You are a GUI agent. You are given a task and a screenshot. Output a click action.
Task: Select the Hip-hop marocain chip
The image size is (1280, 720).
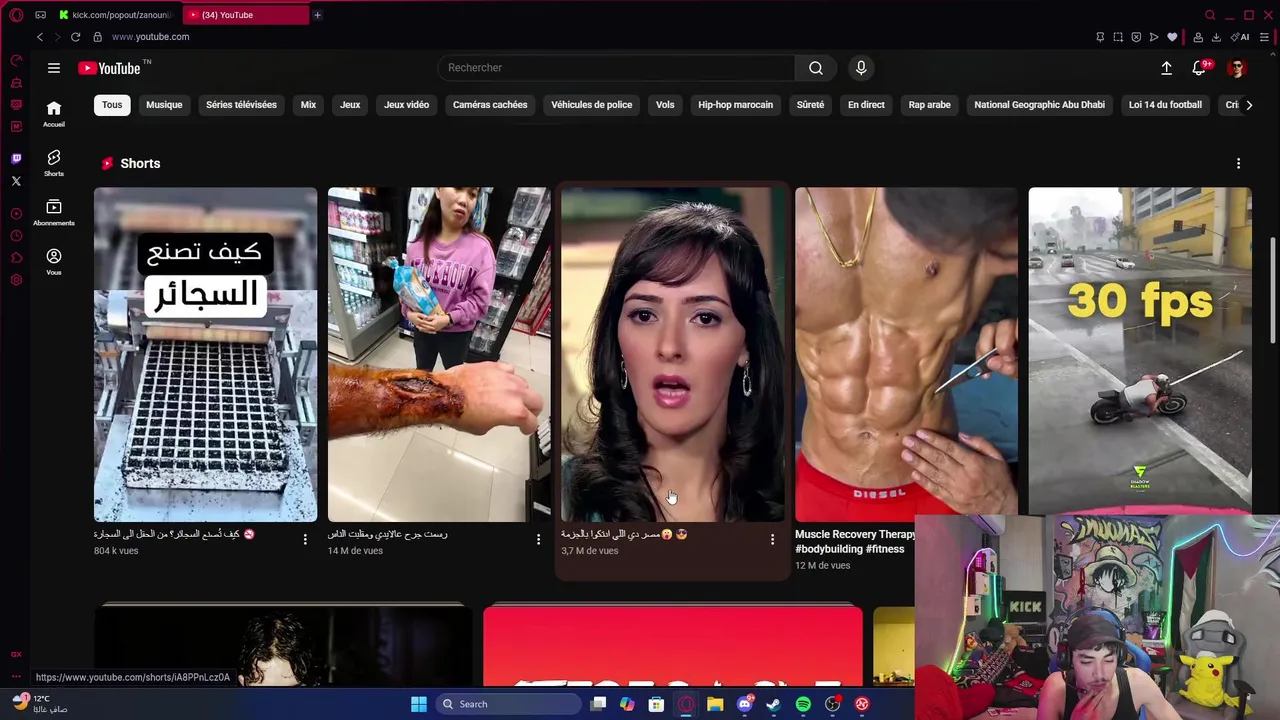click(735, 104)
